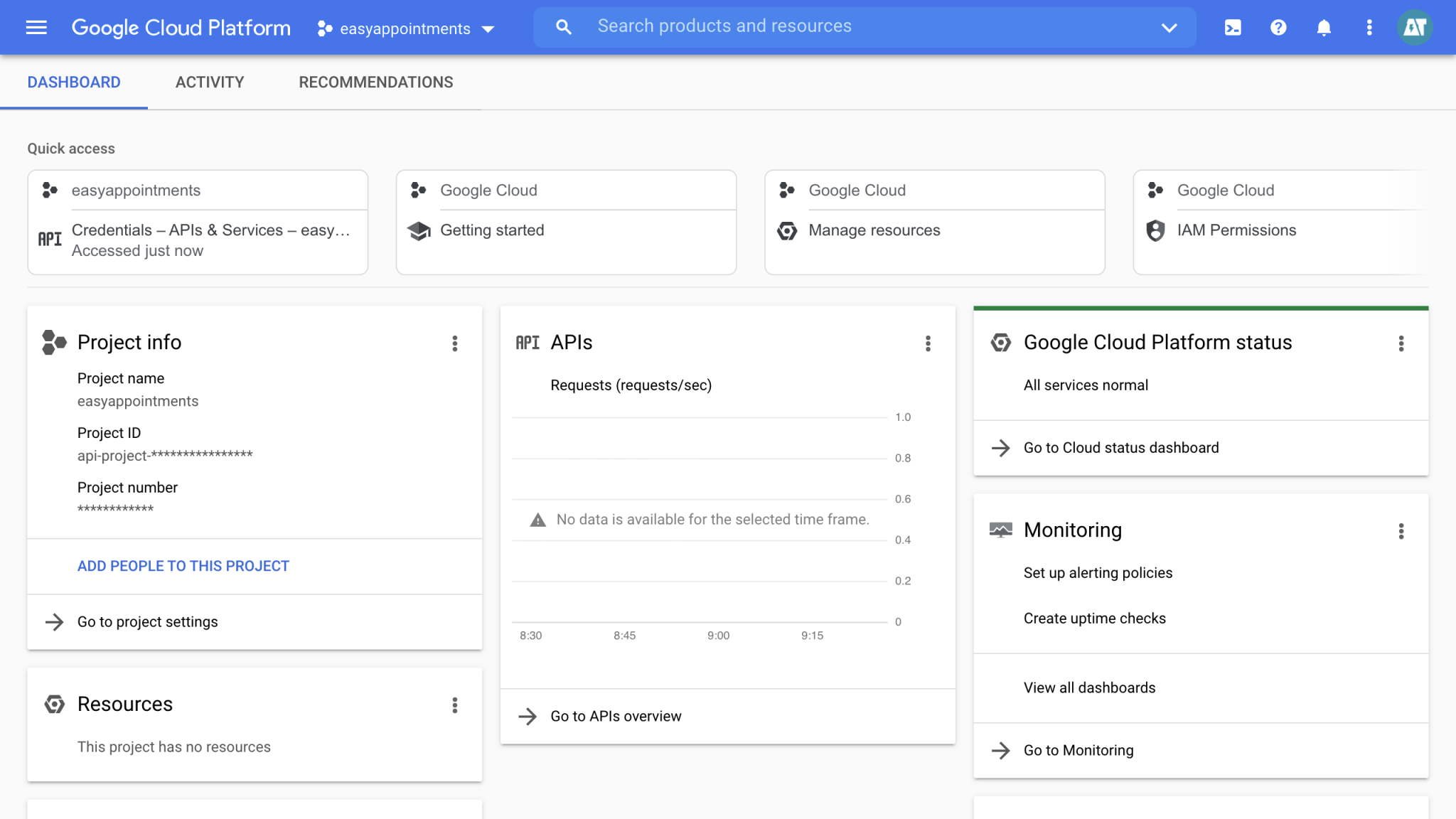Viewport: 1456px width, 819px height.
Task: Click the search magnifier icon
Action: tap(562, 26)
